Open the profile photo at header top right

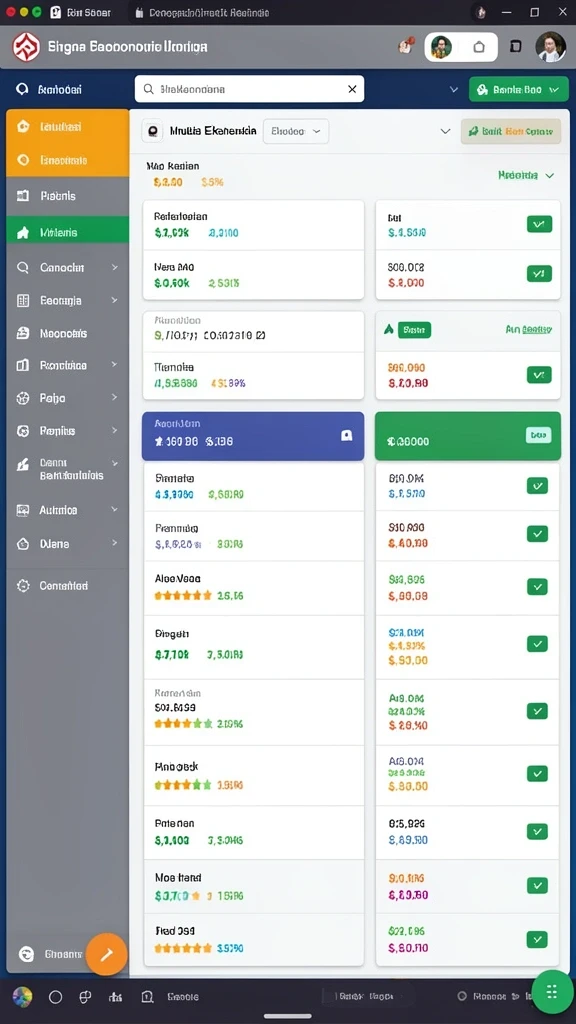tap(551, 46)
